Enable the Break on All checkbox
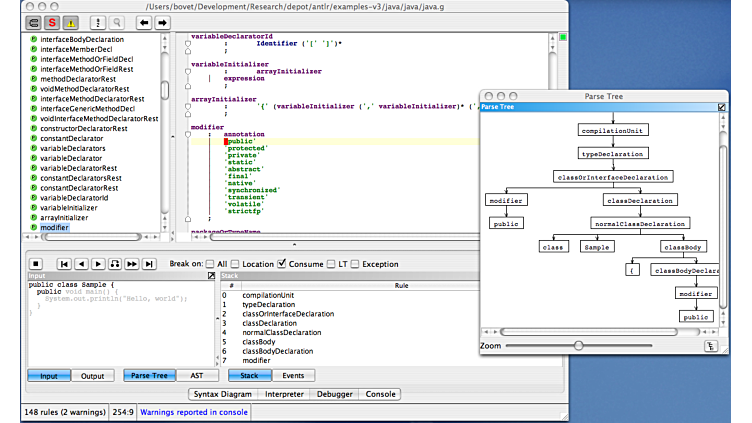Viewport: 752px width, 423px height. tap(208, 264)
